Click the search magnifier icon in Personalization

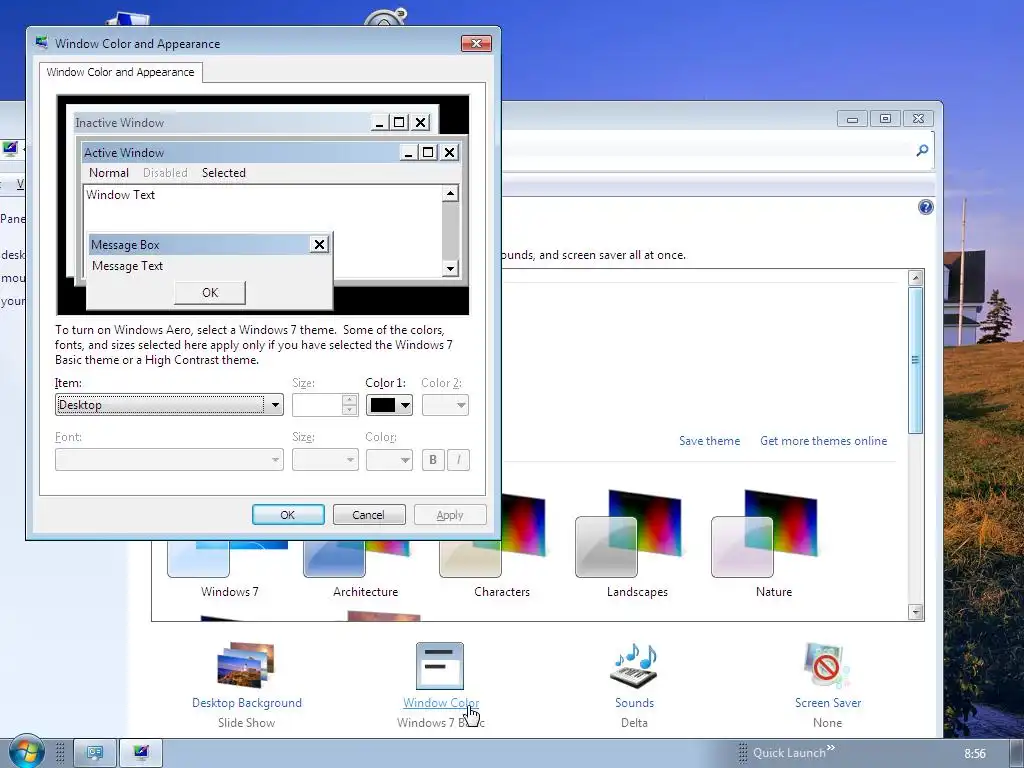tap(922, 151)
